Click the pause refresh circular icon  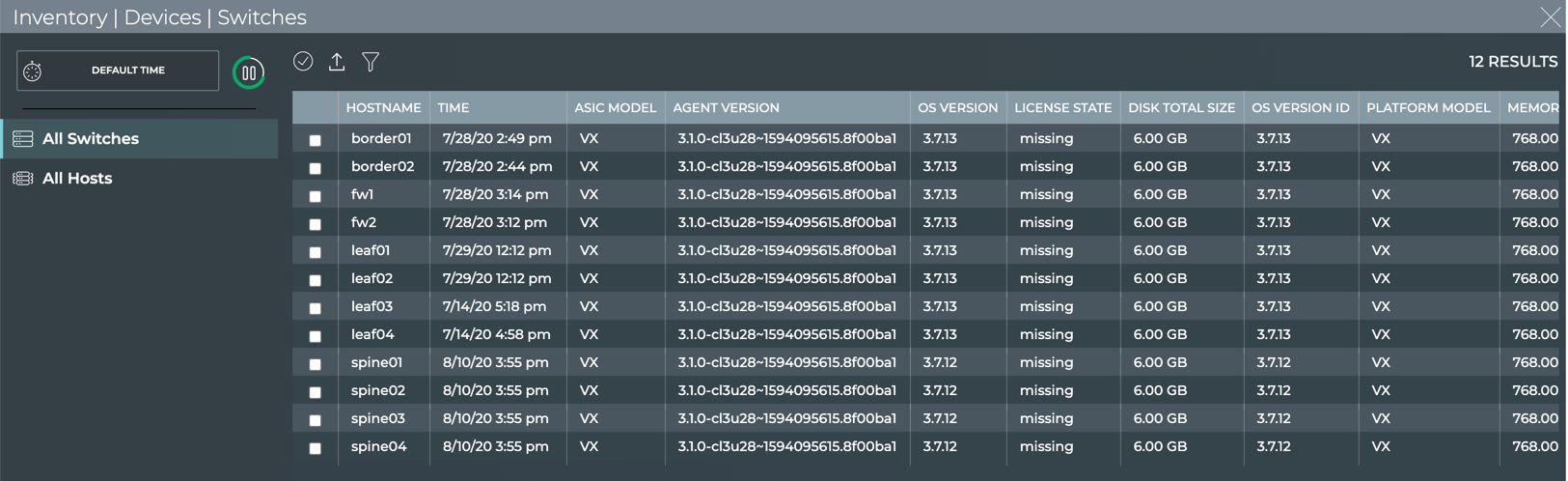(x=249, y=72)
